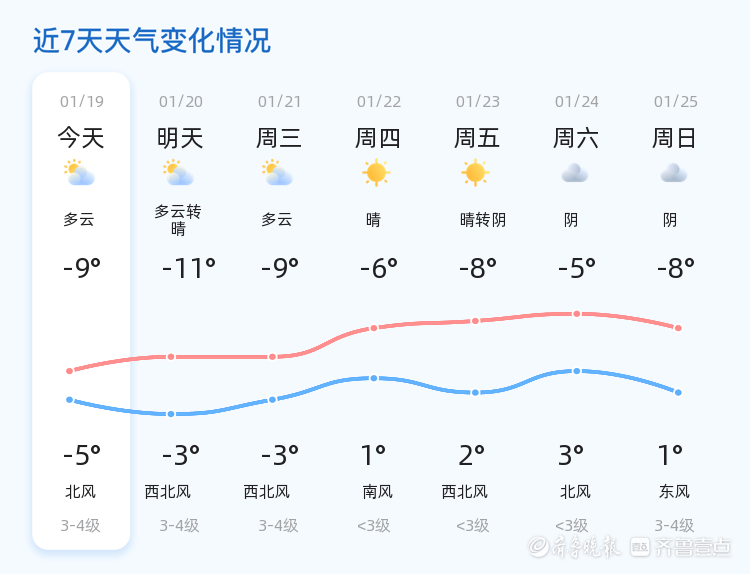Click the 齐鲁壹点 watermark logo
This screenshot has height=574, width=750.
click(x=693, y=547)
